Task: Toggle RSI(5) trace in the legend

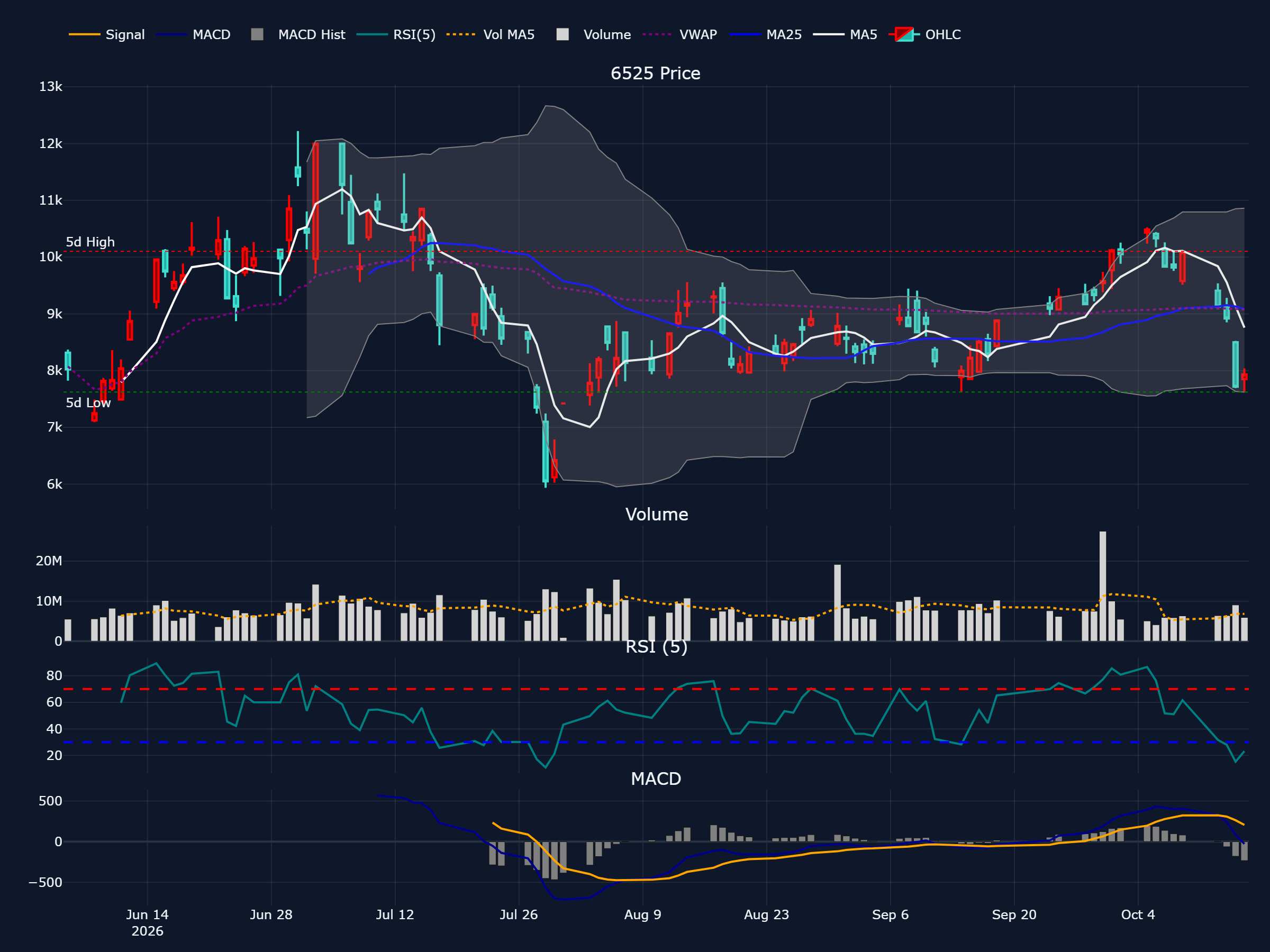Action: [396, 34]
